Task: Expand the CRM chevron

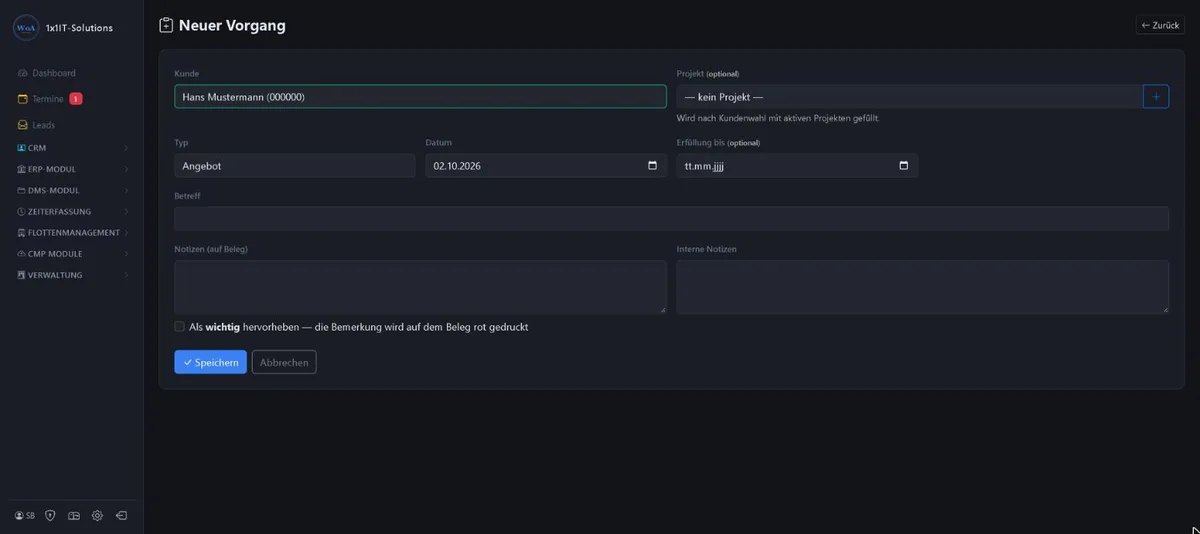Action: 126,148
